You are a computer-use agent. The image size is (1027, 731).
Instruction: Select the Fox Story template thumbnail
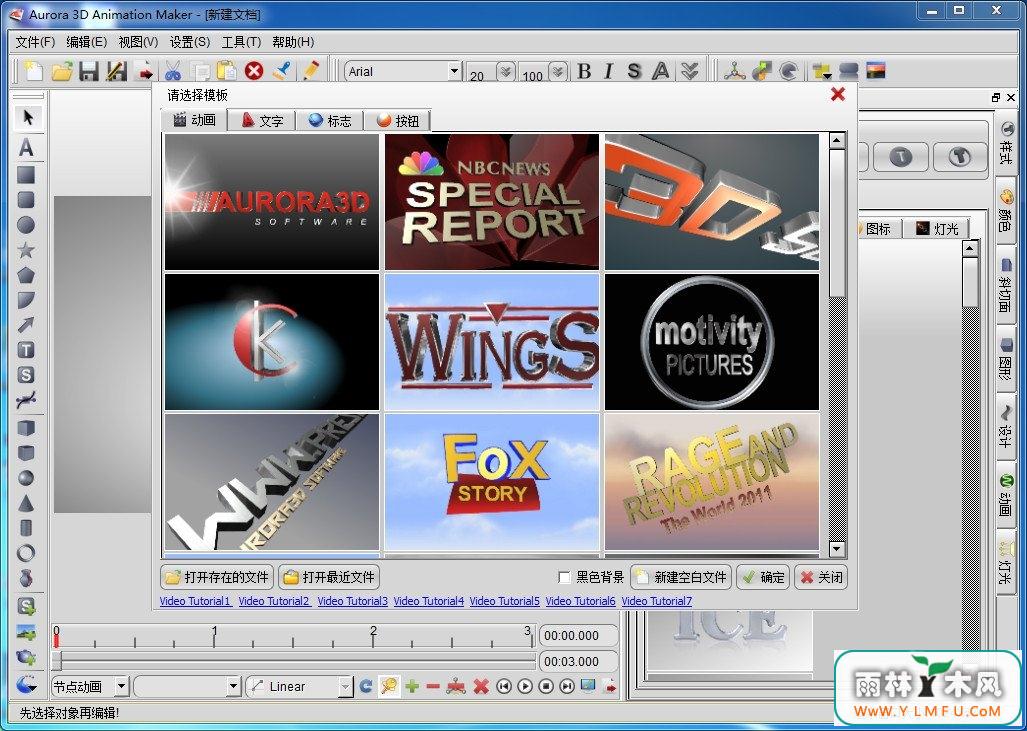(492, 481)
